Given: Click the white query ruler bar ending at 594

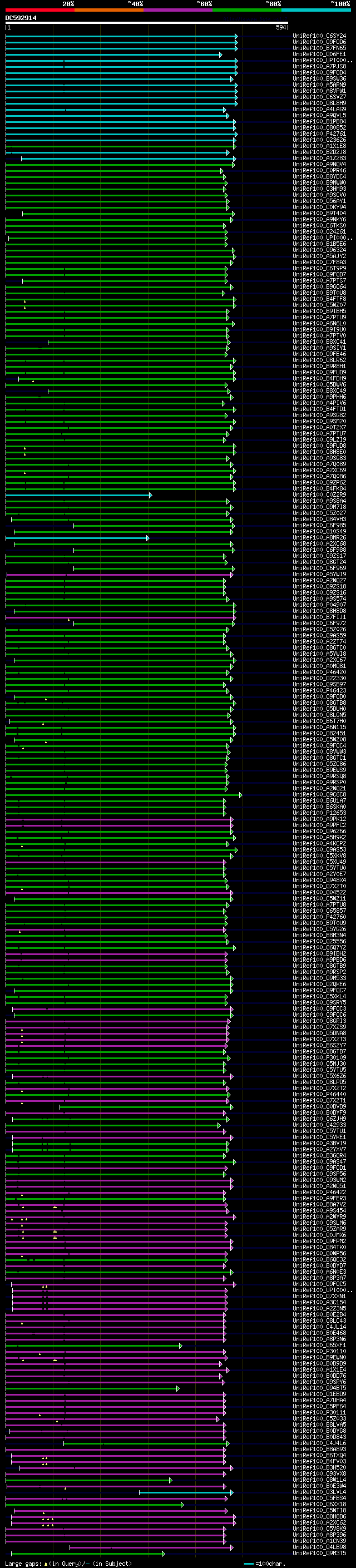Looking at the screenshot, I should [x=147, y=23].
